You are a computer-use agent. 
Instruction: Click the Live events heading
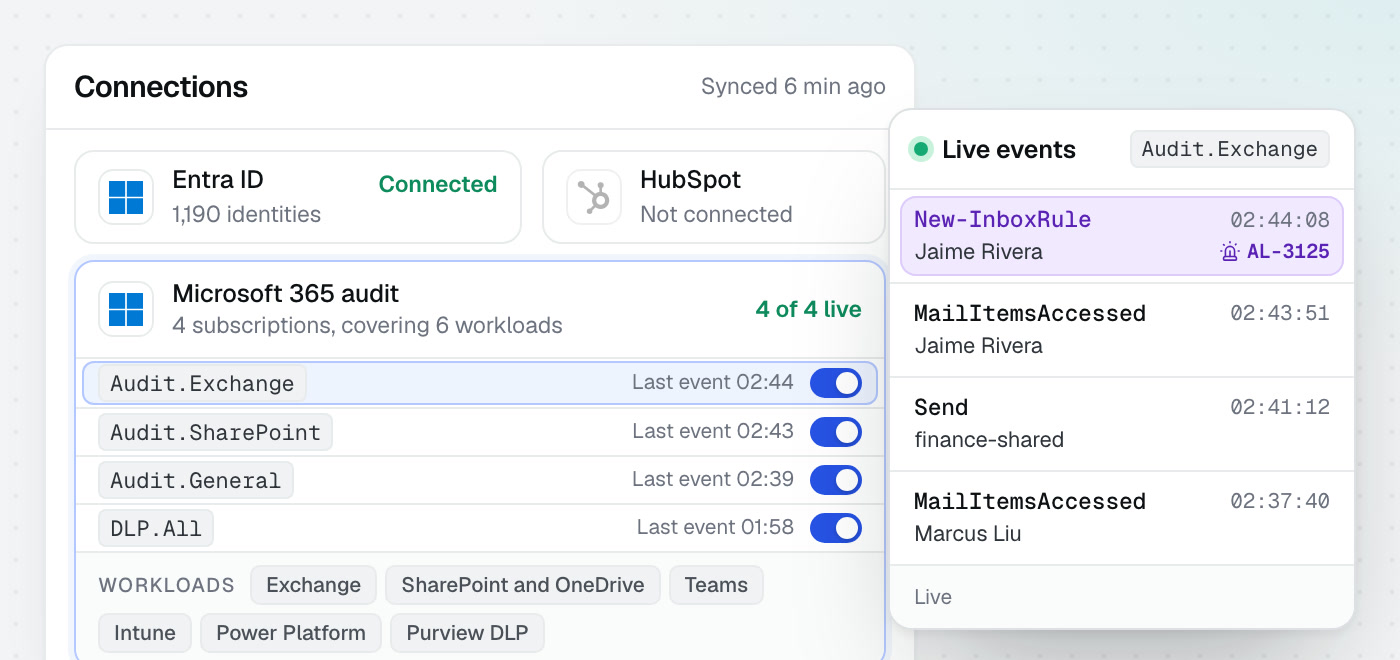1009,150
